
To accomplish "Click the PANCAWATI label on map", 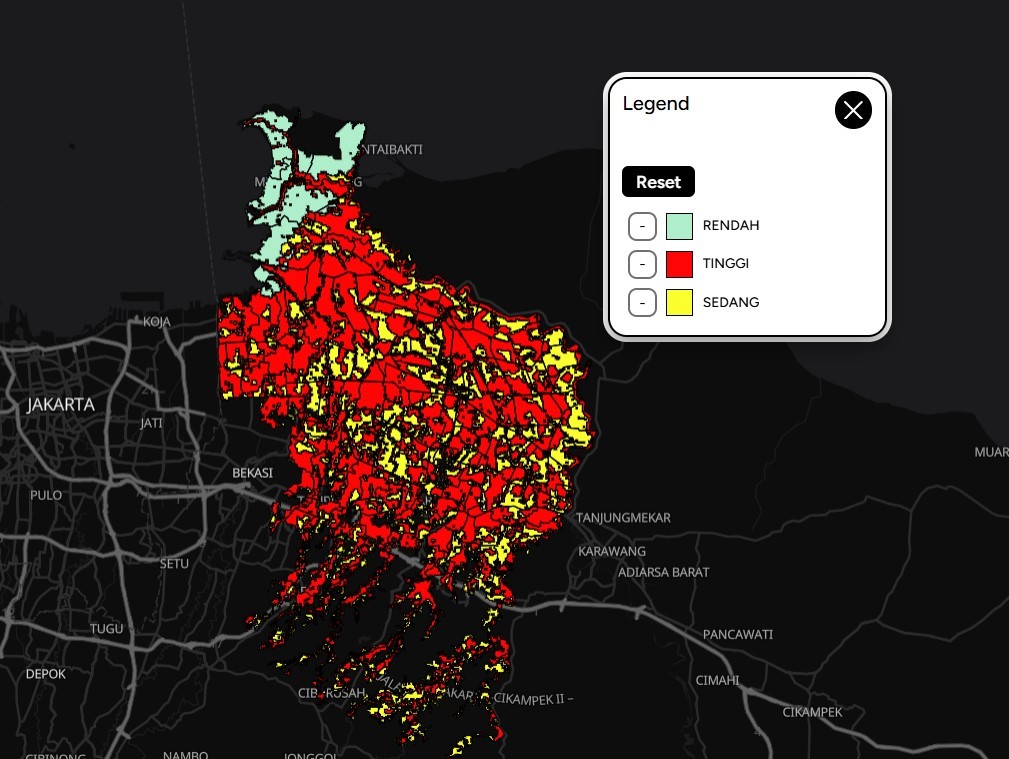I will tap(738, 635).
